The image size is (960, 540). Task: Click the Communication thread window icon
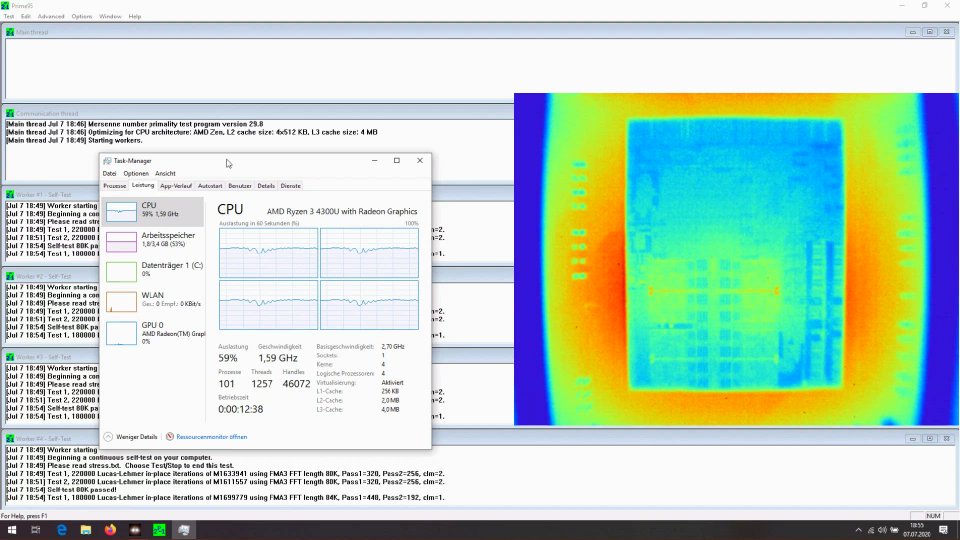click(10, 113)
